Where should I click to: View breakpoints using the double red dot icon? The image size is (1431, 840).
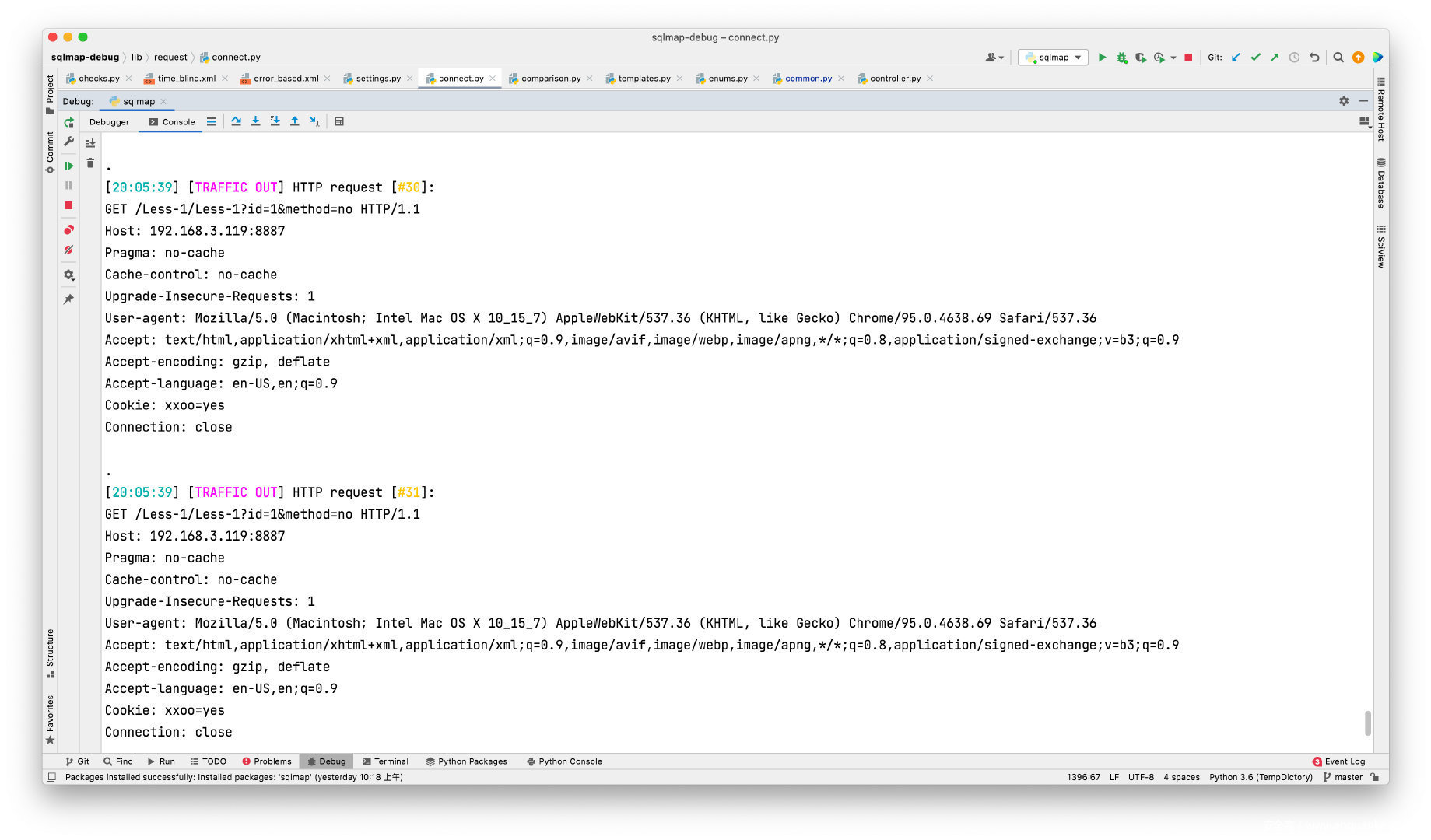click(68, 230)
